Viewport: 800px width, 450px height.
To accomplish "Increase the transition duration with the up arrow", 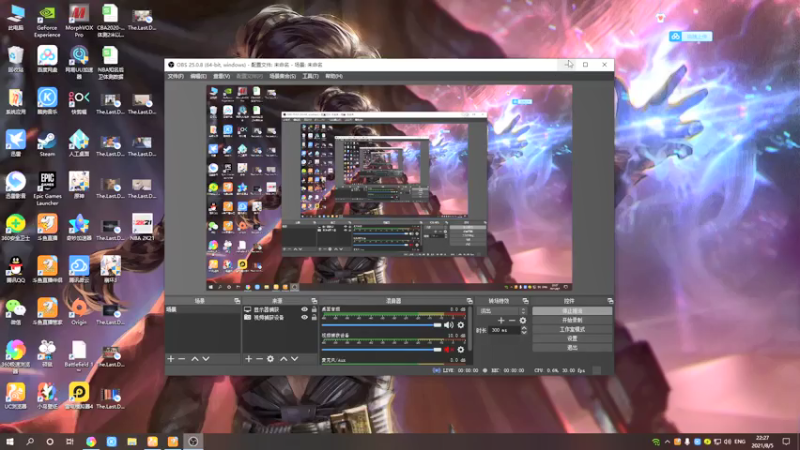I will [523, 328].
